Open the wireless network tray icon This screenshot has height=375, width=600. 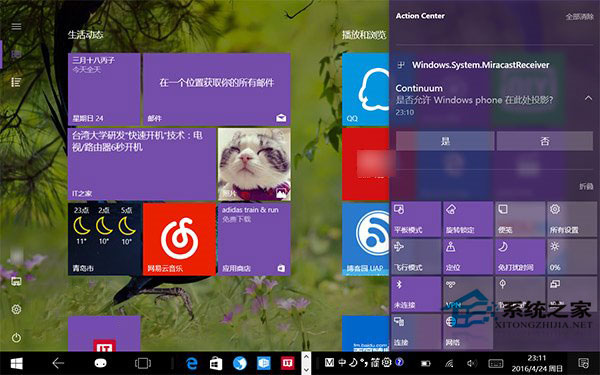(x=450, y=363)
